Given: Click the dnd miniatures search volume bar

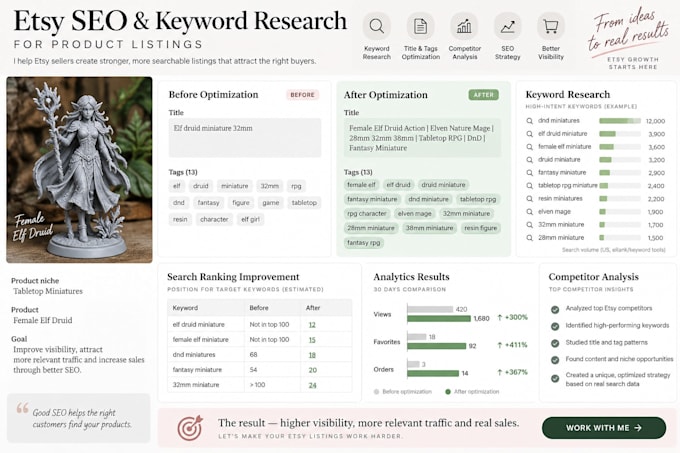Looking at the screenshot, I should 619,121.
